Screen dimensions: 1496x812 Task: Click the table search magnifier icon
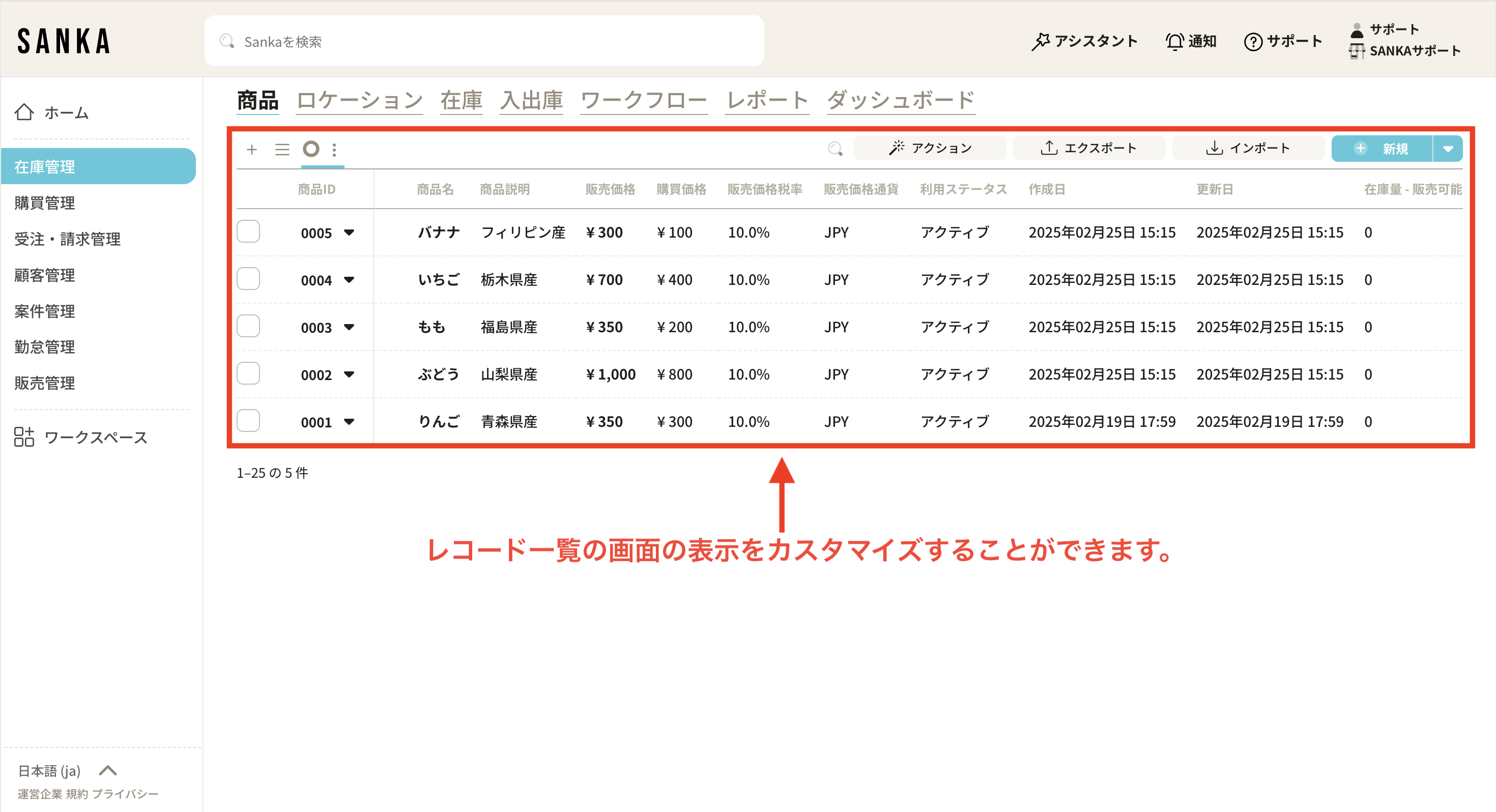[835, 149]
